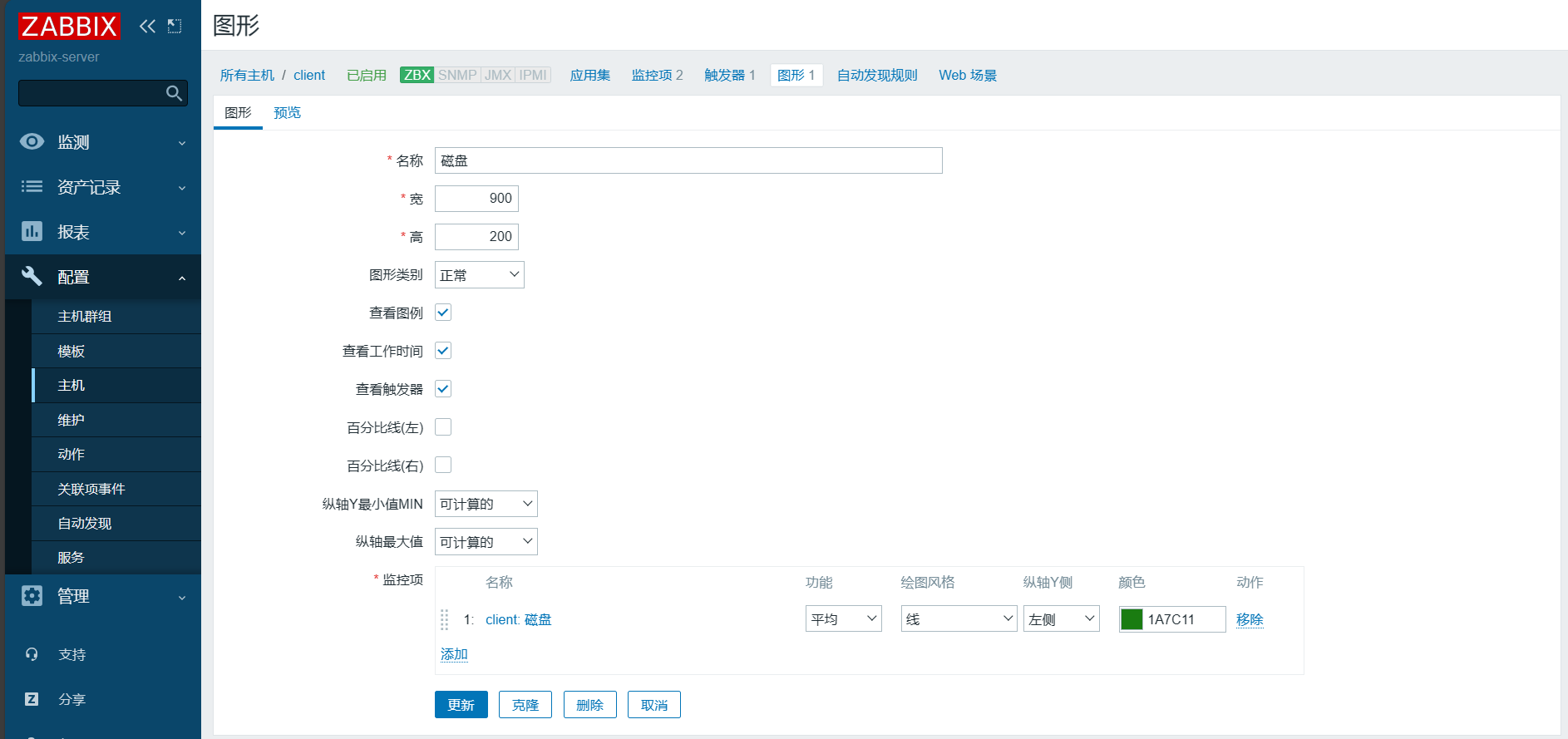Open the 自动发现规则 link
Screen dimensions: 1568x739
pos(877,75)
